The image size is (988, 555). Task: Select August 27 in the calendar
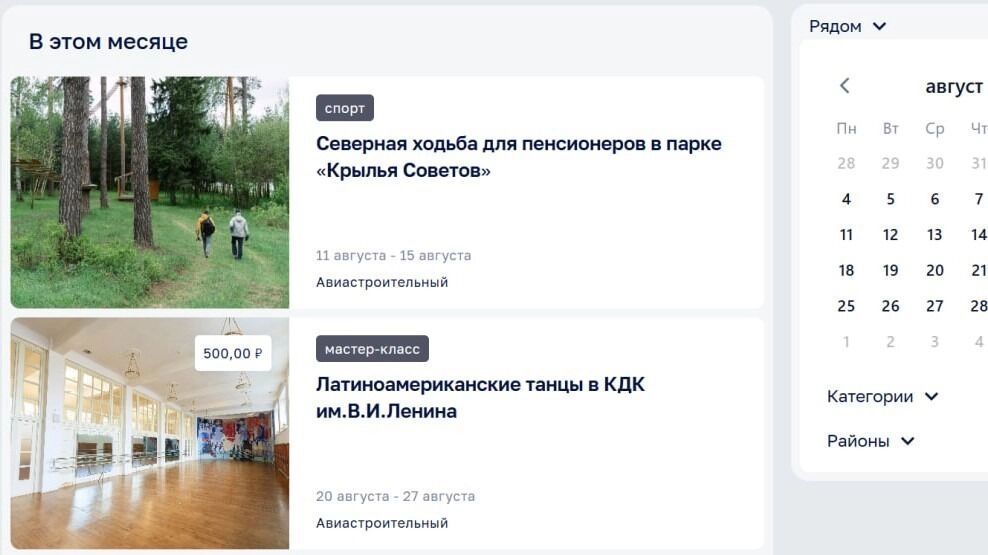(934, 306)
